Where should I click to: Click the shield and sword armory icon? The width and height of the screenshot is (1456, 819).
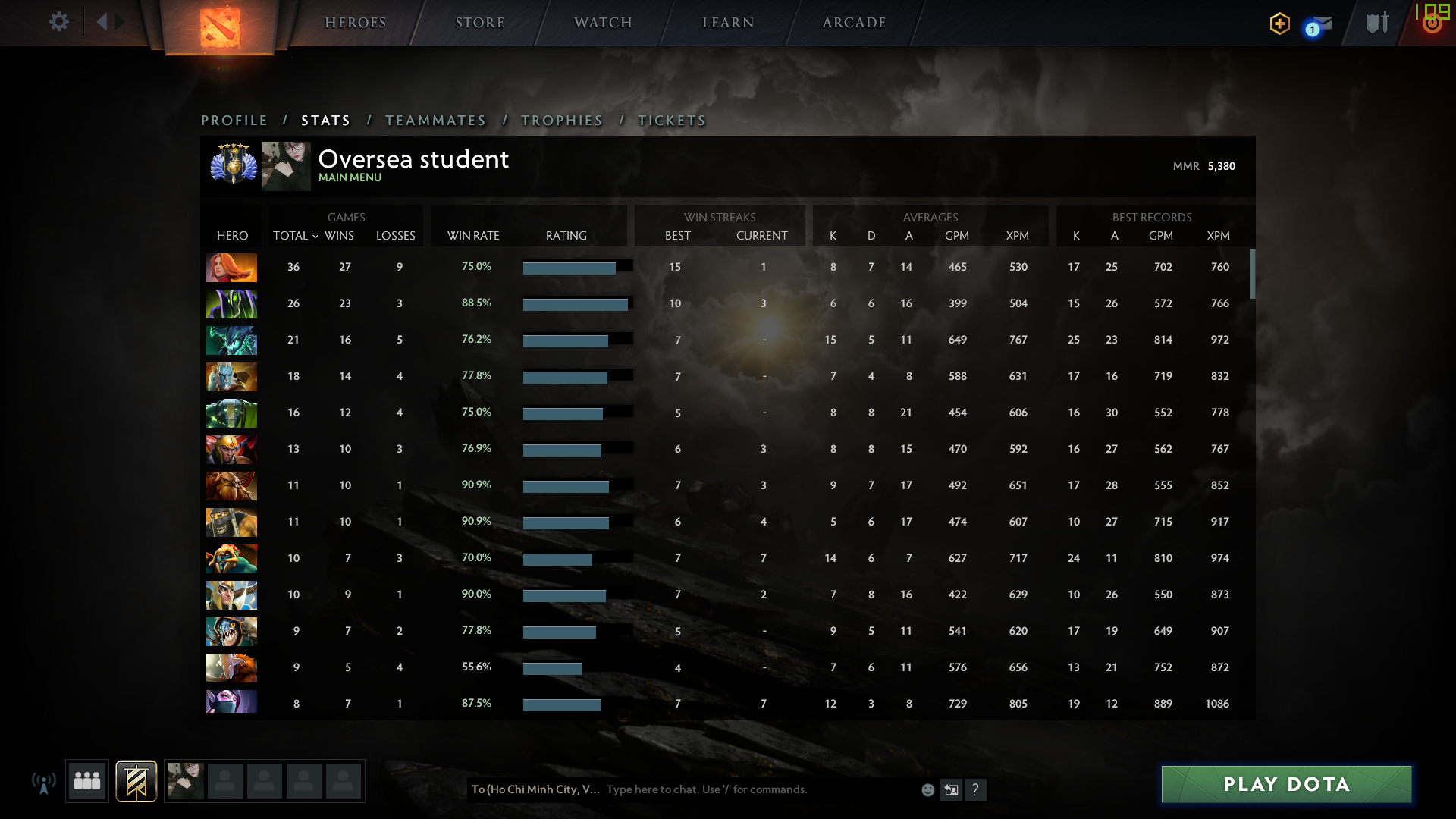pos(1376,23)
